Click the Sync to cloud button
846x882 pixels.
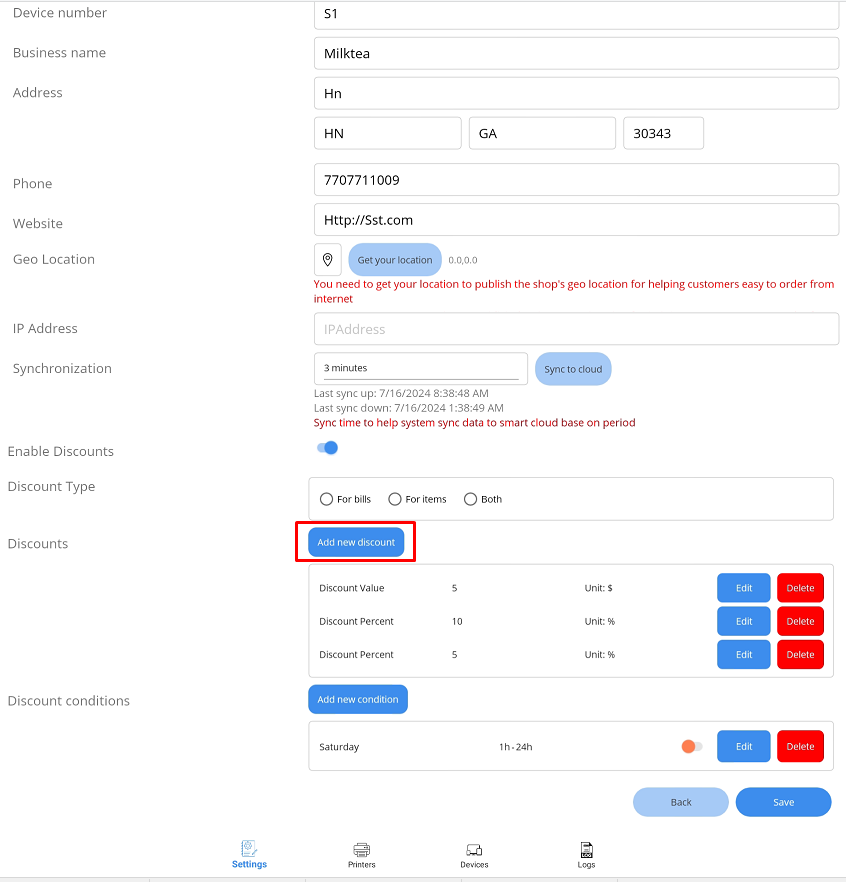pyautogui.click(x=573, y=369)
